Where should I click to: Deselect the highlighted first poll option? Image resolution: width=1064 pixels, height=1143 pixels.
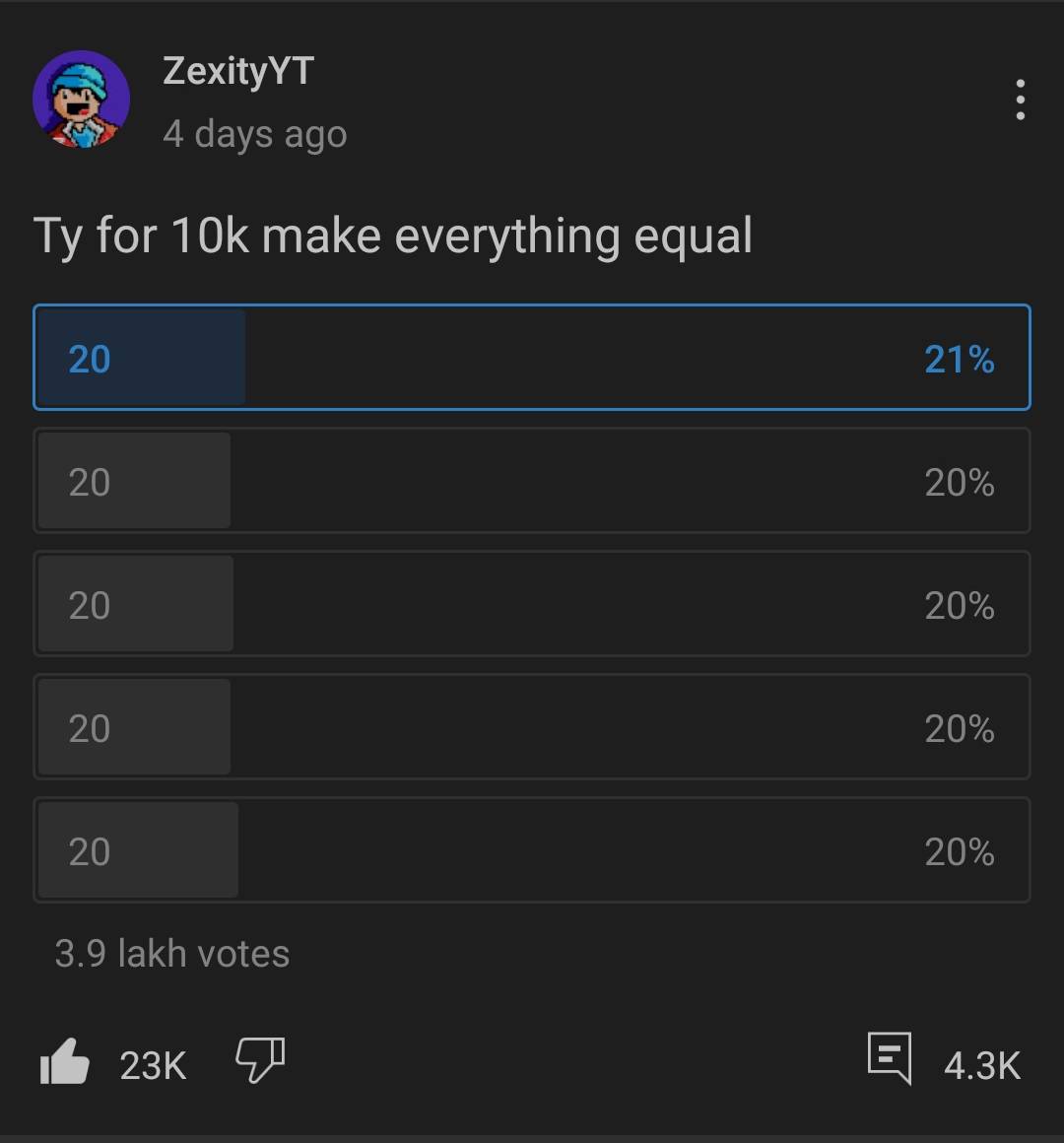pos(532,358)
